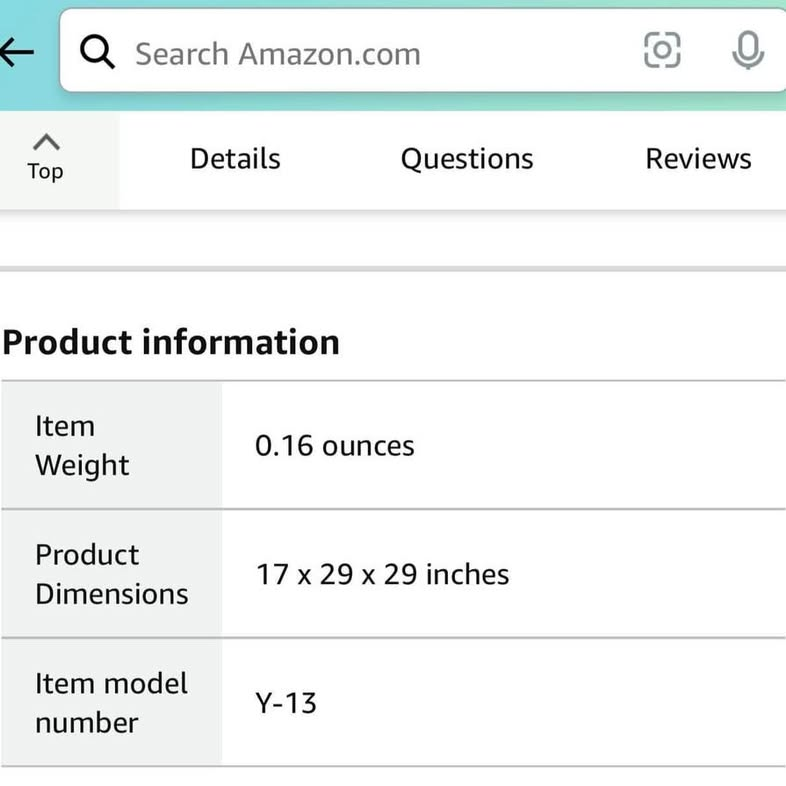Click the magnifying glass search icon
786x786 pixels.
(x=97, y=51)
